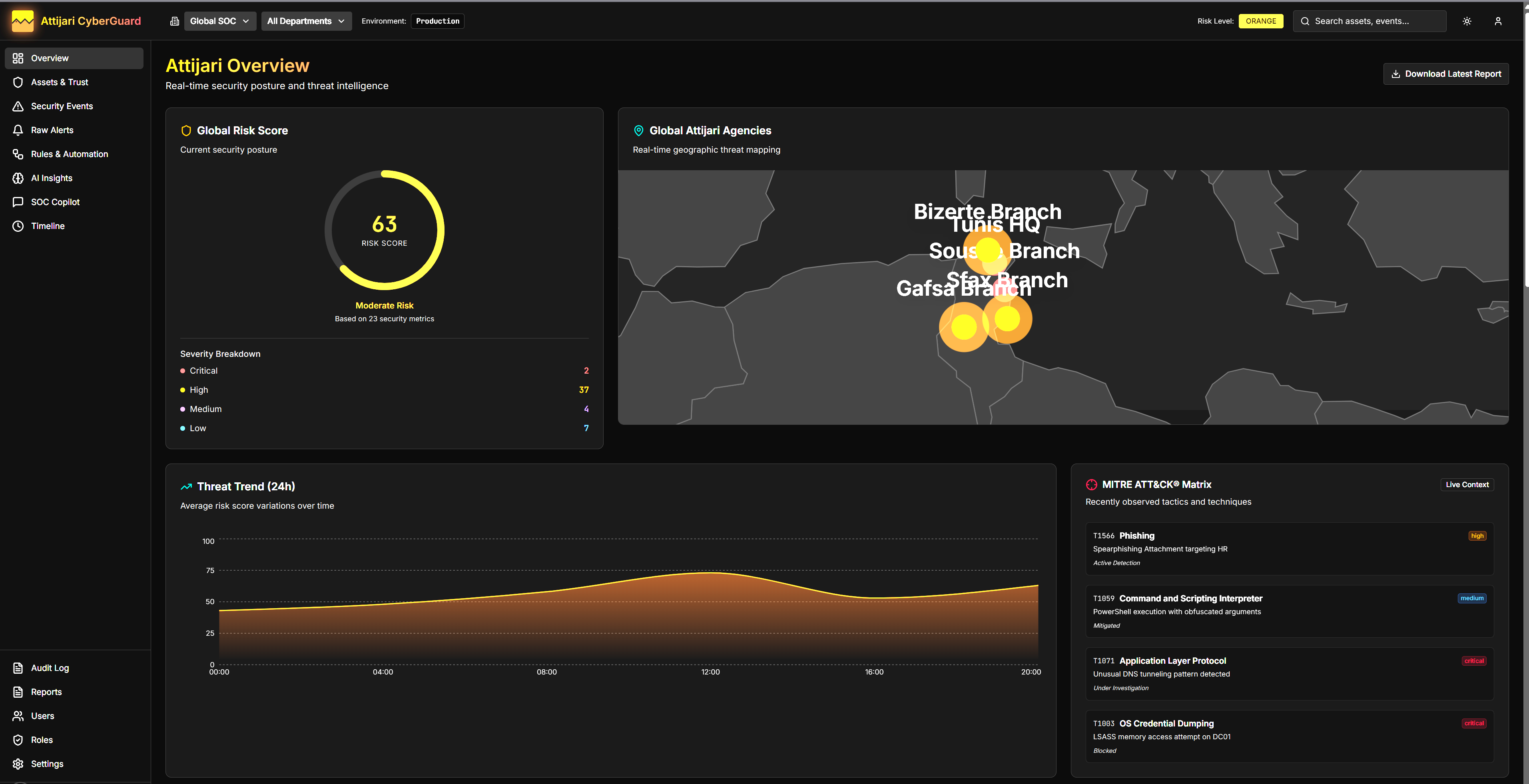1529x784 pixels.
Task: Click the Low severity row
Action: (385, 428)
